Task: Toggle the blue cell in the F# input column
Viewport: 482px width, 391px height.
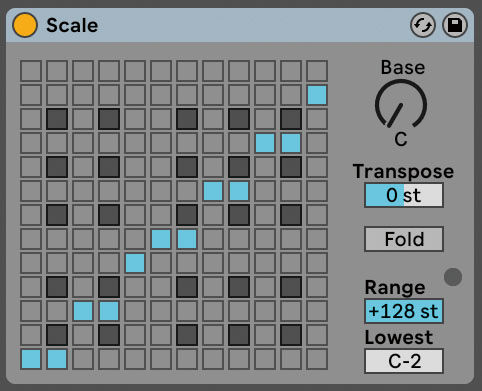Action: coord(187,239)
